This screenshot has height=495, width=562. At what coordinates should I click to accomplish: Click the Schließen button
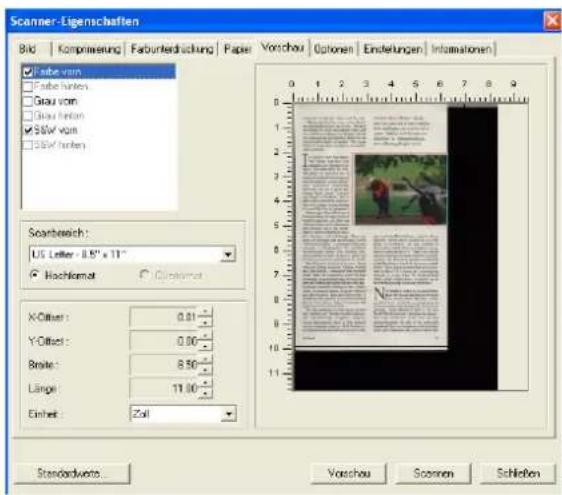pyautogui.click(x=518, y=473)
